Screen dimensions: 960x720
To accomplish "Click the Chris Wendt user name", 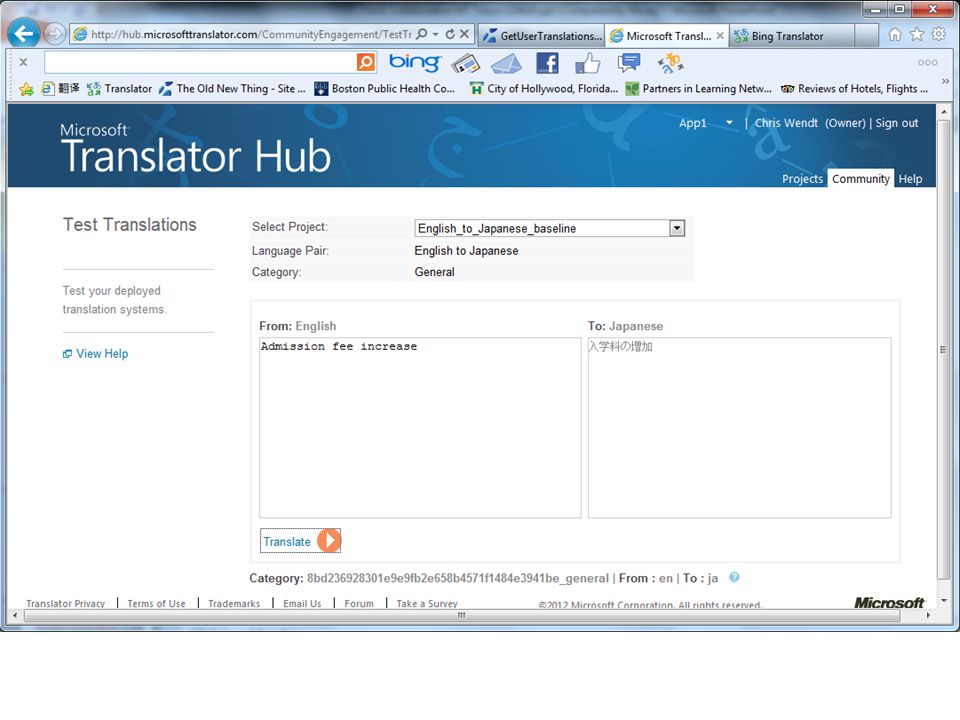I will click(786, 123).
